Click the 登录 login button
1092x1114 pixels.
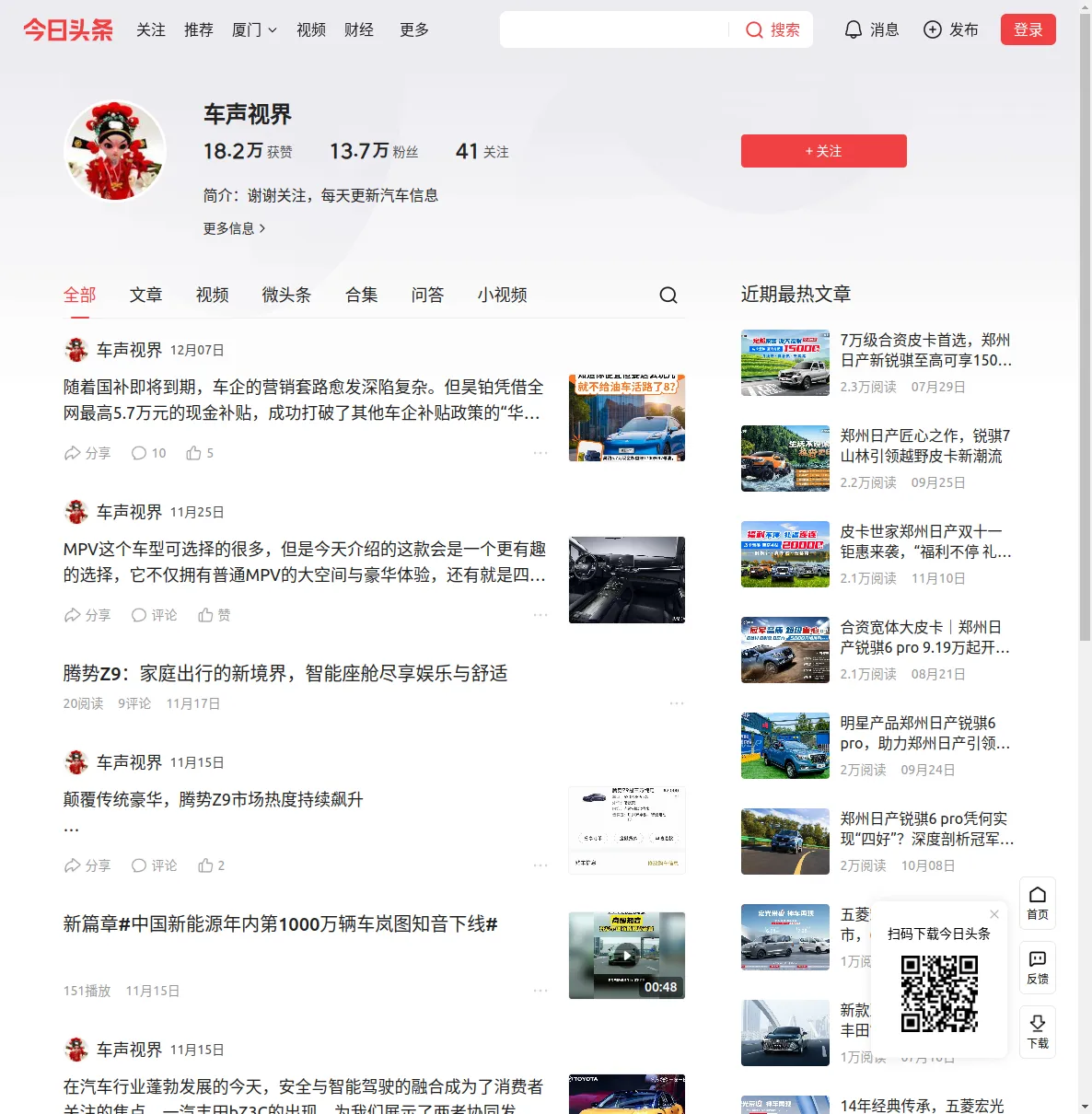pyautogui.click(x=1028, y=29)
